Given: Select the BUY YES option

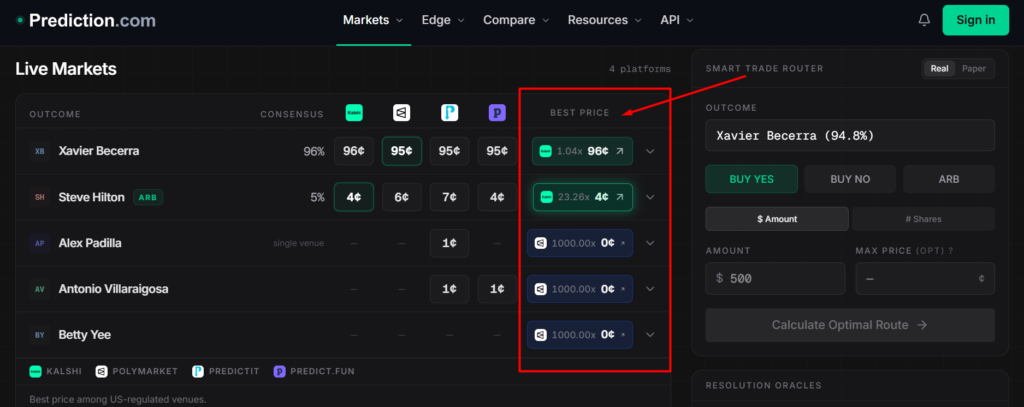Looking at the screenshot, I should (752, 179).
